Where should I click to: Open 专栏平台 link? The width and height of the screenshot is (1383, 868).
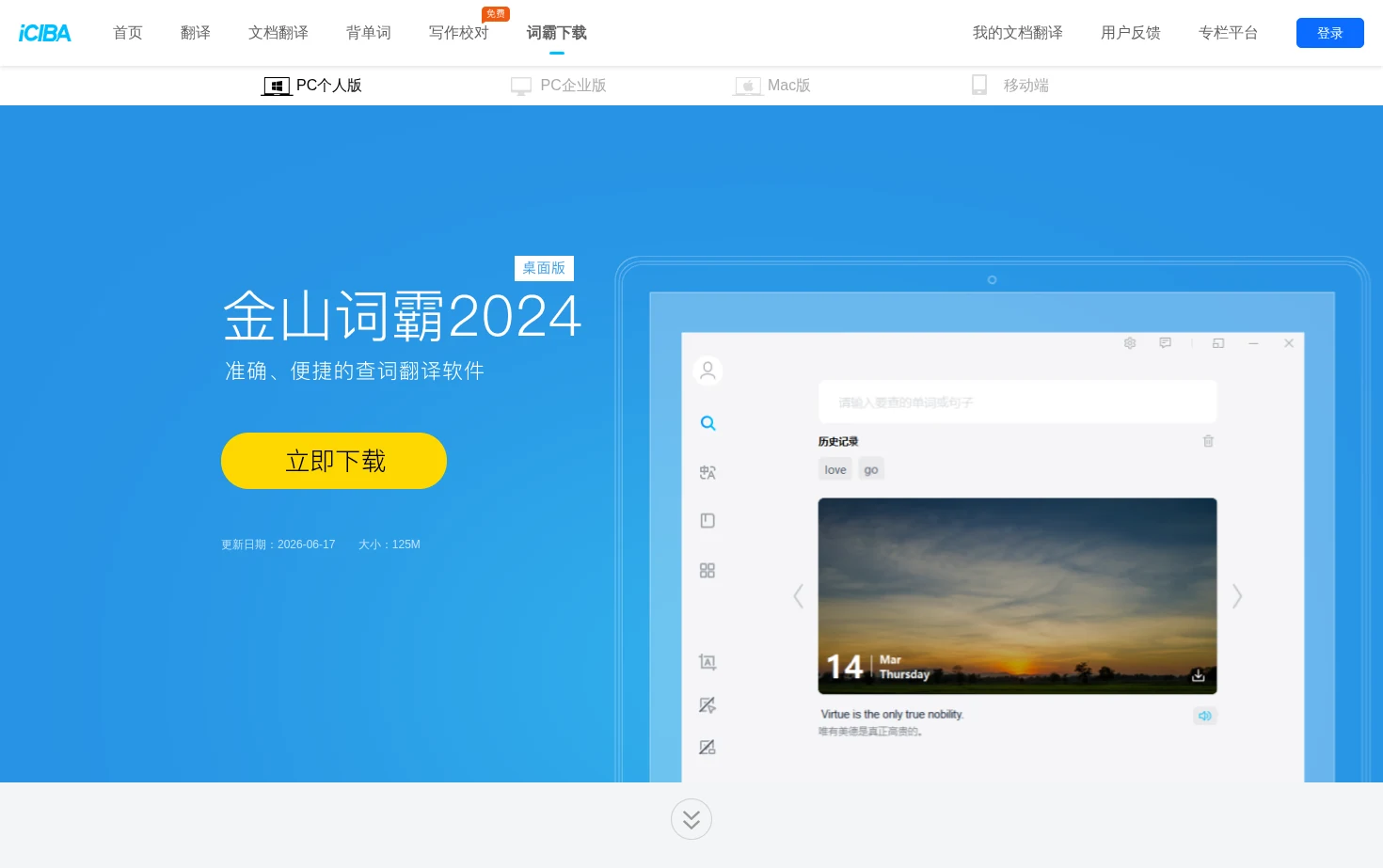click(1229, 33)
